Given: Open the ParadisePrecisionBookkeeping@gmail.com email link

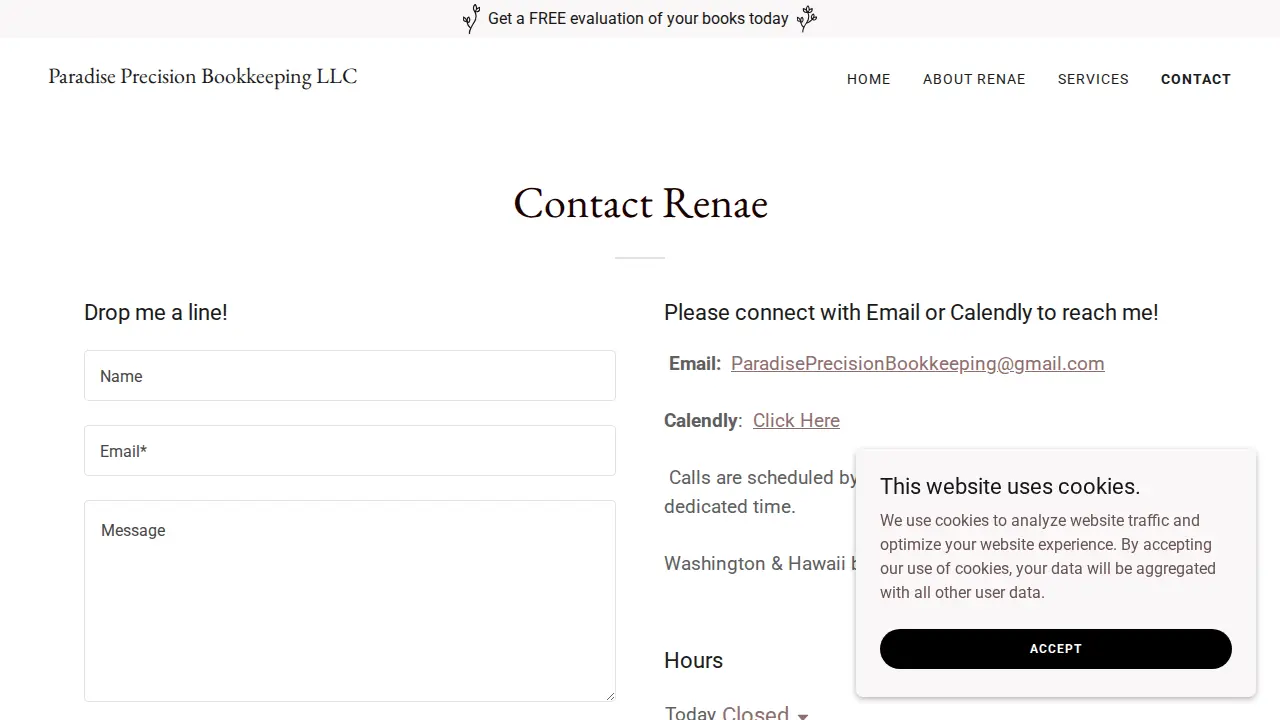Looking at the screenshot, I should point(918,364).
